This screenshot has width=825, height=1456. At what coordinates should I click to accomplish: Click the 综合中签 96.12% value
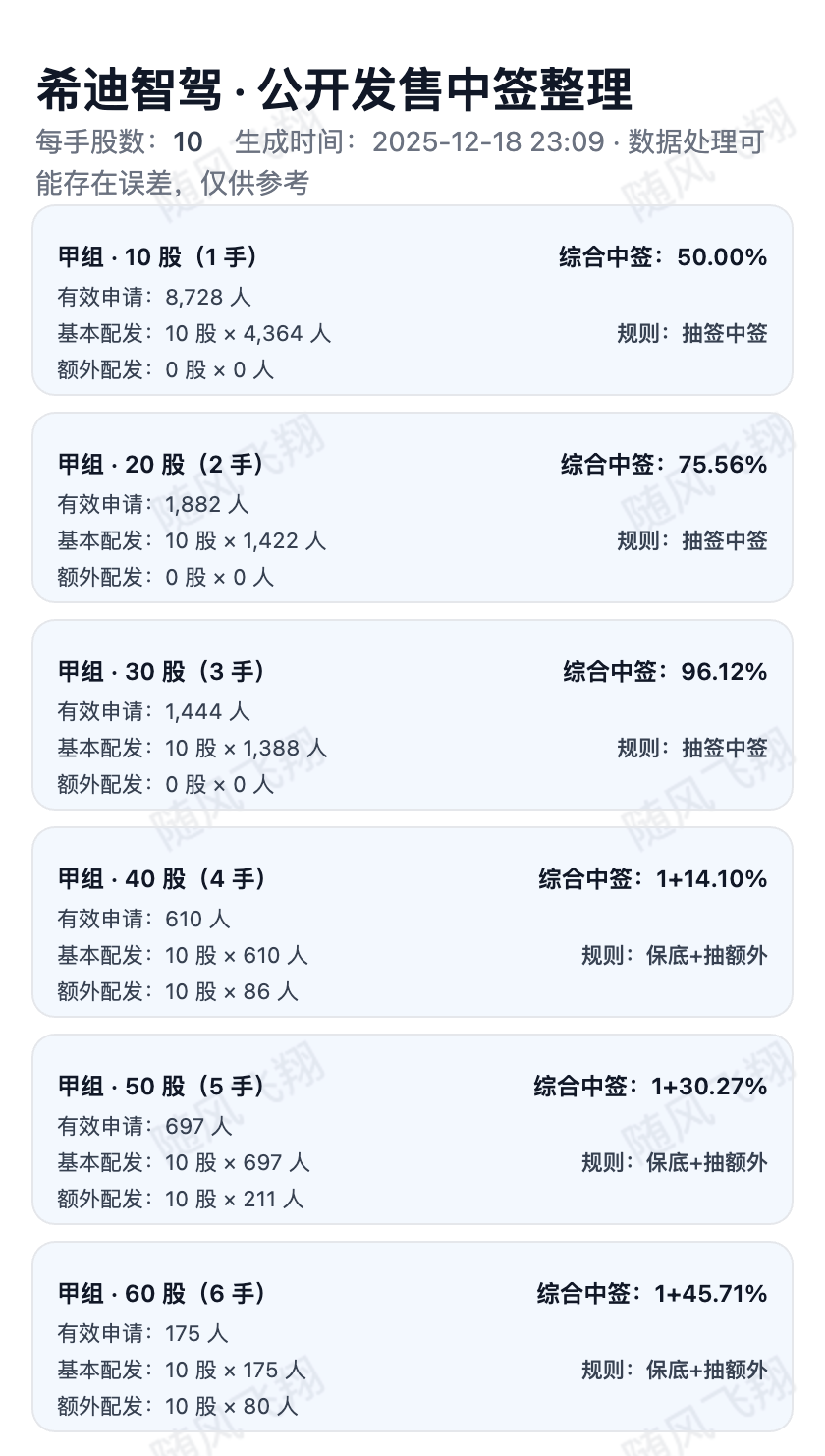pyautogui.click(x=665, y=672)
